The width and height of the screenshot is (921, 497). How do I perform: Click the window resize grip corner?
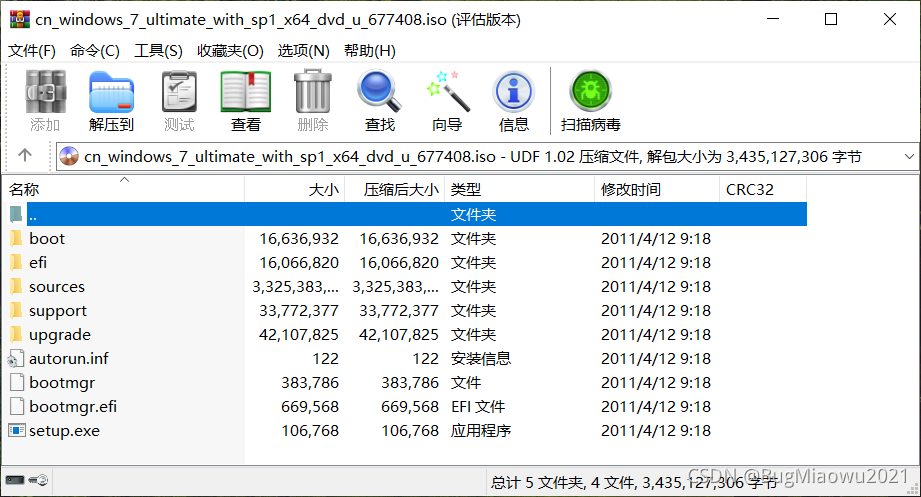(913, 489)
